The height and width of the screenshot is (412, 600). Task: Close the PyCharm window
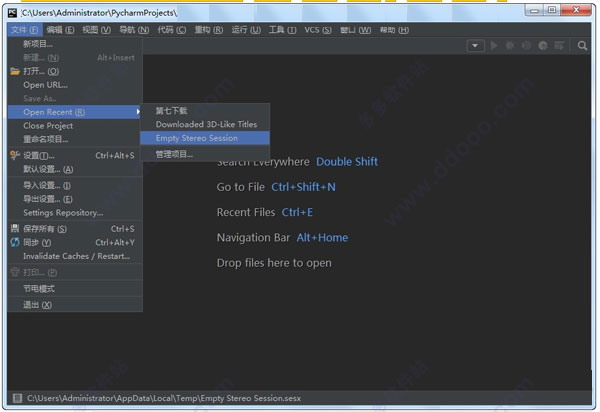(x=576, y=10)
